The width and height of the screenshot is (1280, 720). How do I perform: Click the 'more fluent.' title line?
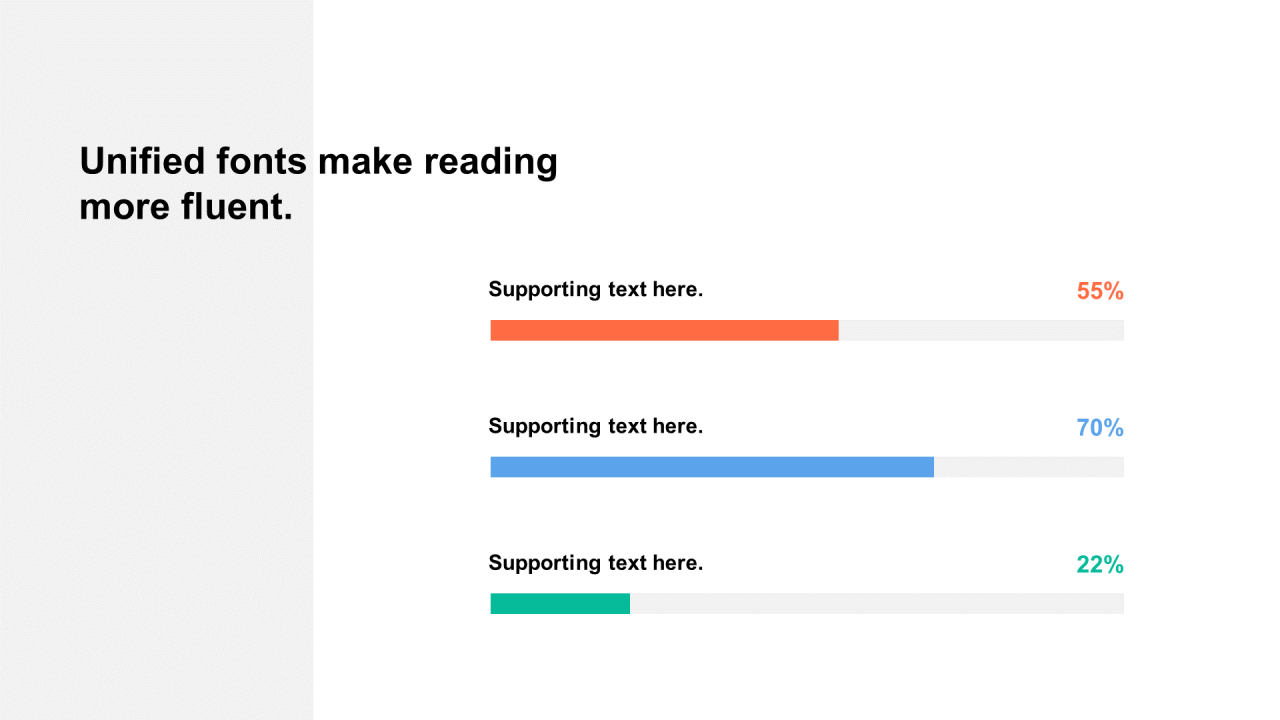pos(186,207)
